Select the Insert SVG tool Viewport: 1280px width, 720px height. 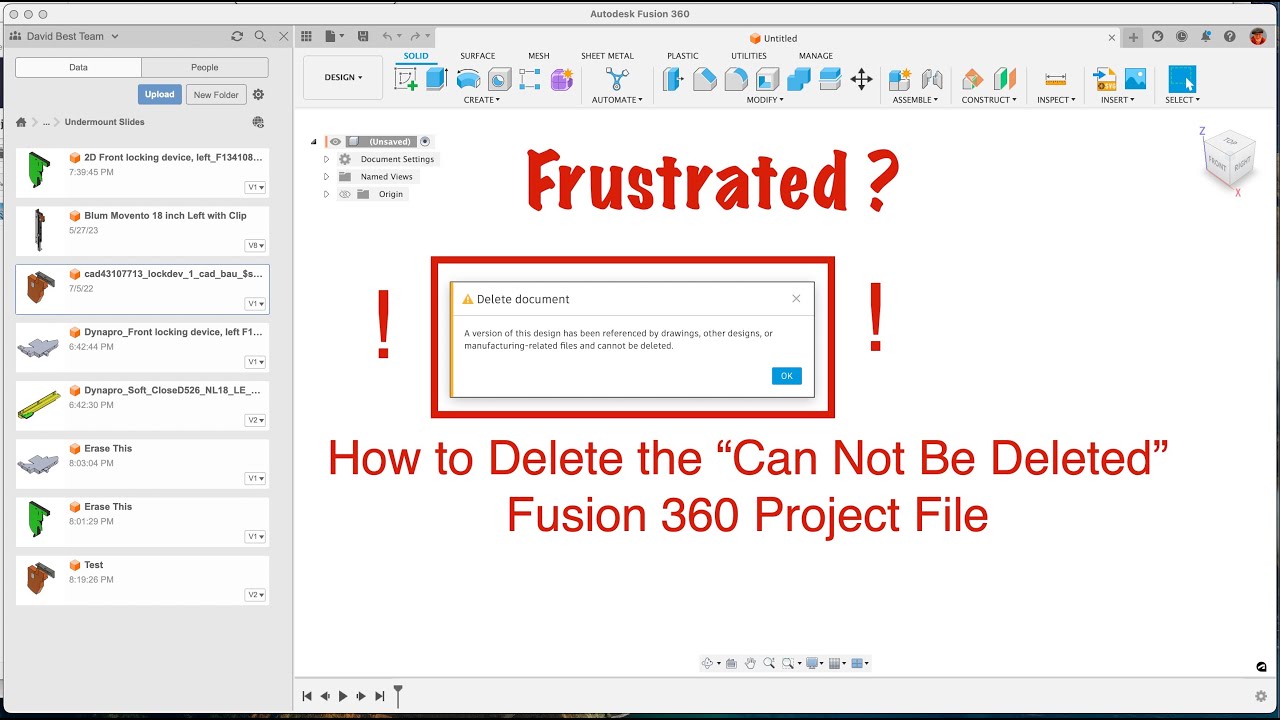click(x=1103, y=79)
